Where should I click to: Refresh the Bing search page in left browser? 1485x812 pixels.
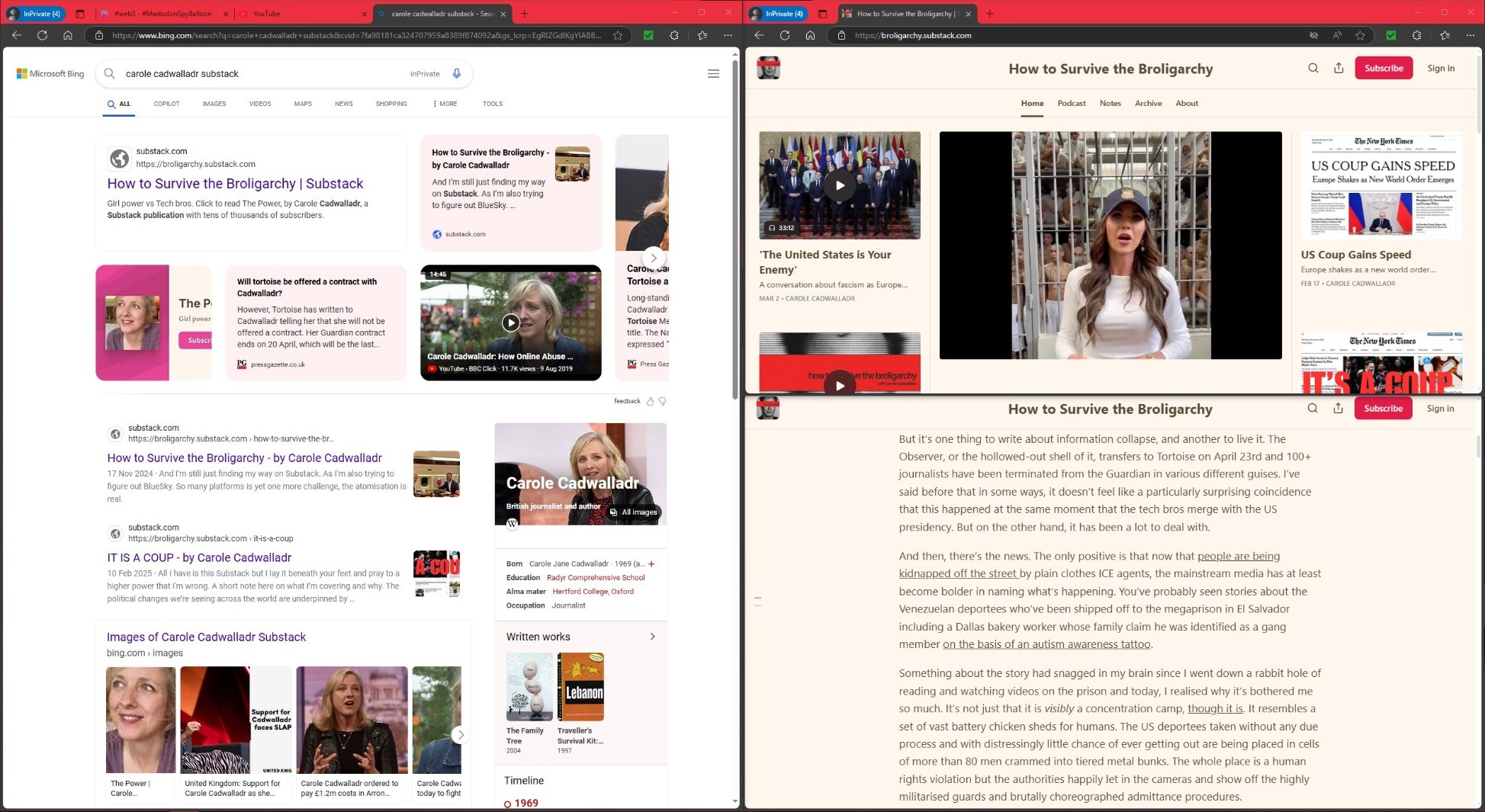(42, 35)
